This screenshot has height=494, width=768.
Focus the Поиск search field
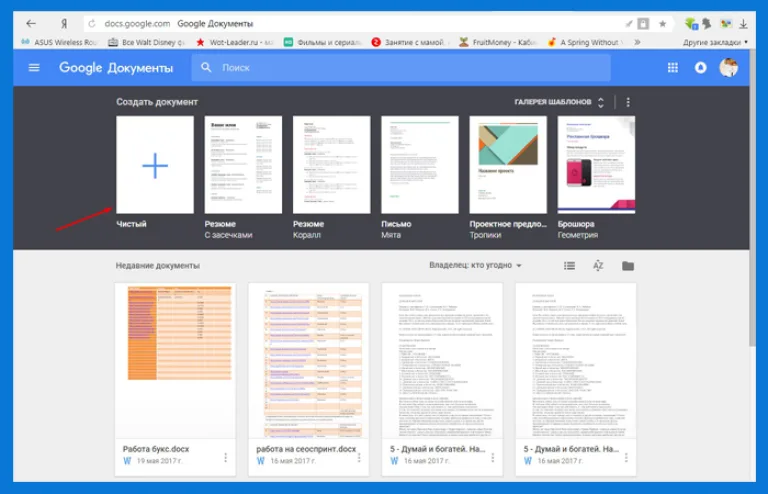tap(401, 68)
